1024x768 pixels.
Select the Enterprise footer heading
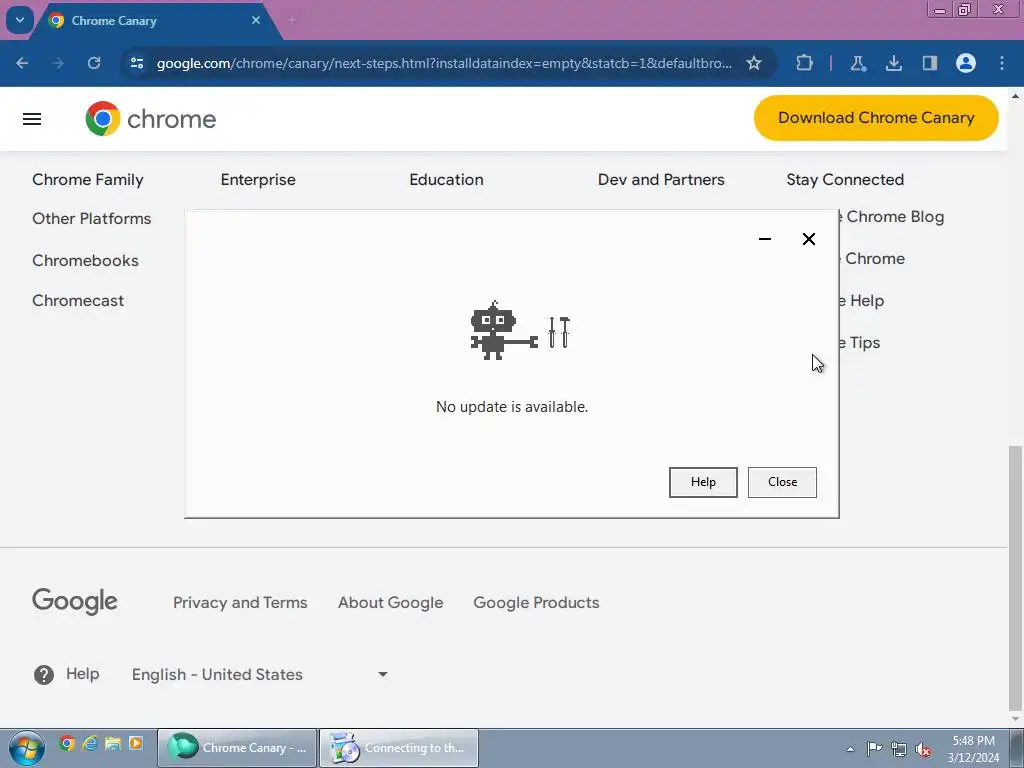[x=258, y=180]
